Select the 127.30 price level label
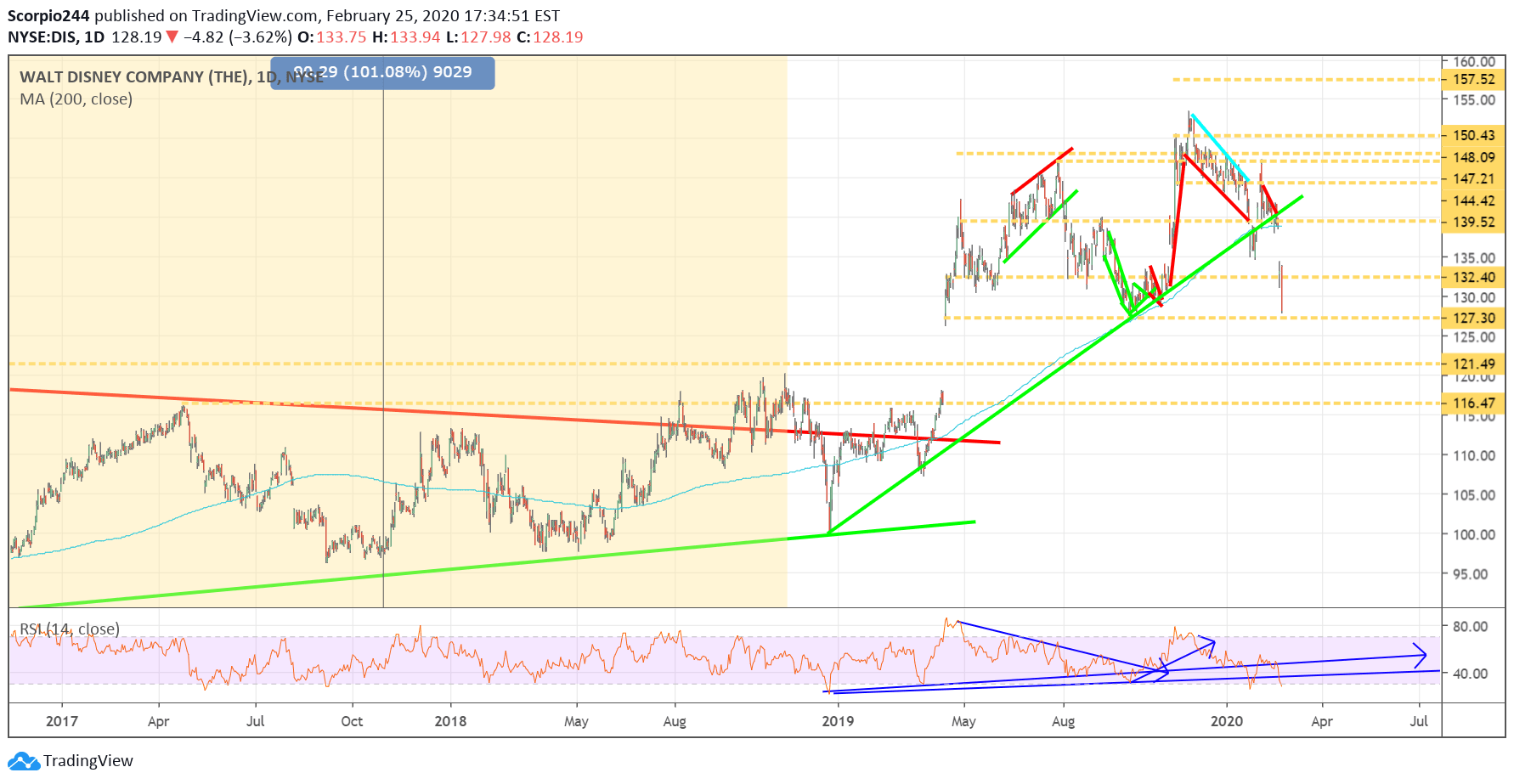The height and width of the screenshot is (784, 1514). (1473, 318)
